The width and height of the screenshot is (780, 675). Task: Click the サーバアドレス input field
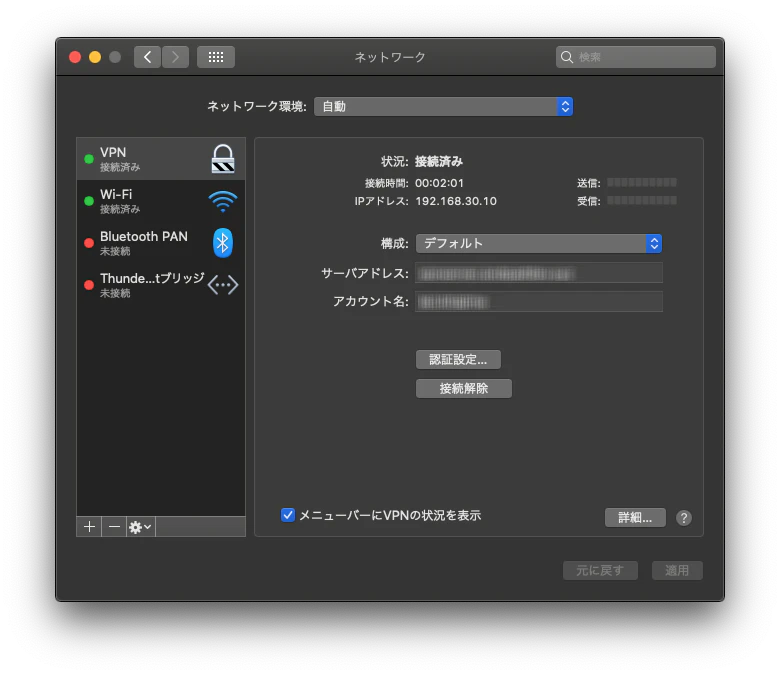pos(539,273)
